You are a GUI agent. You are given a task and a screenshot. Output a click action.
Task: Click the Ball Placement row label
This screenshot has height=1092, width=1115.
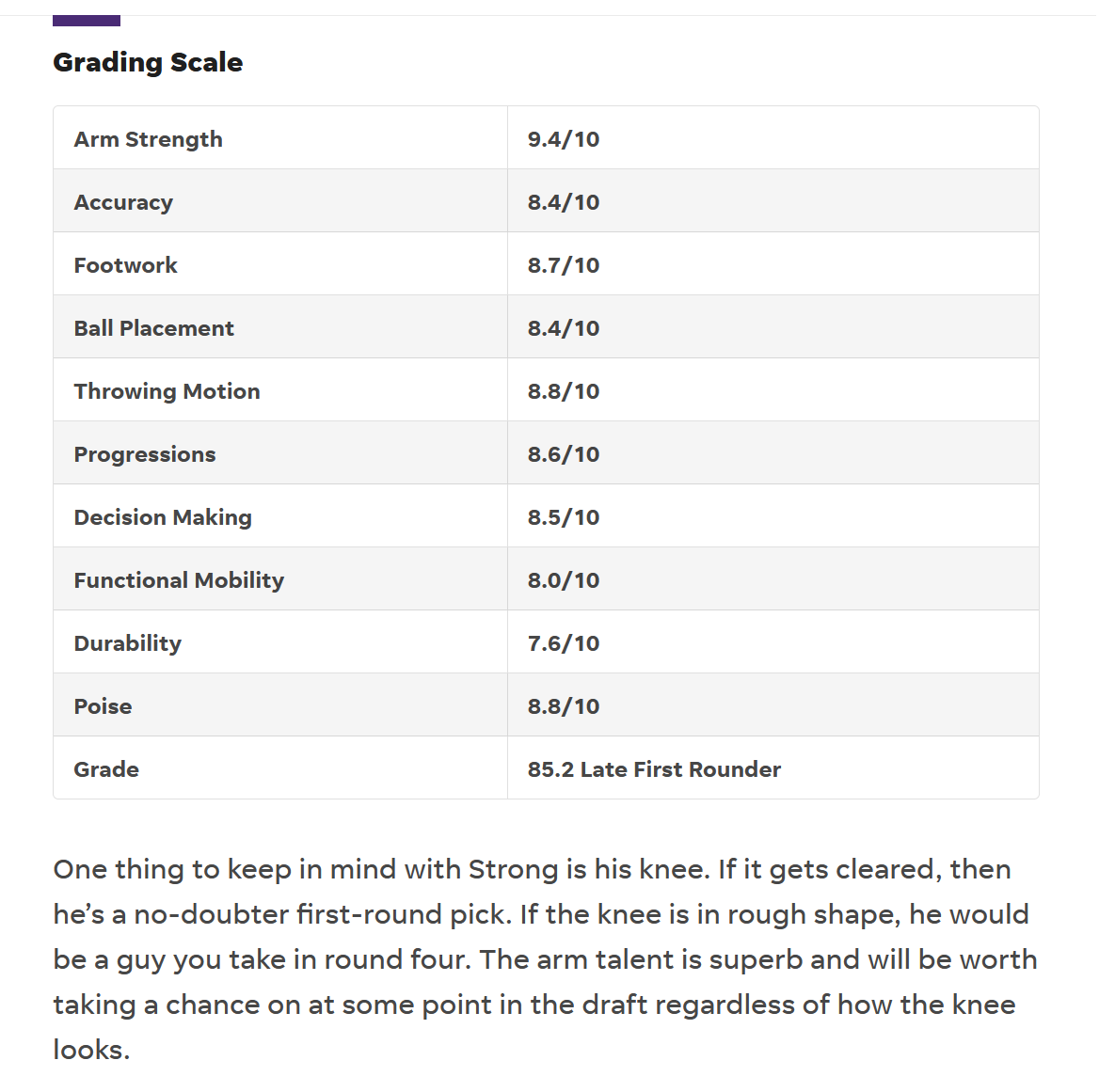click(153, 328)
